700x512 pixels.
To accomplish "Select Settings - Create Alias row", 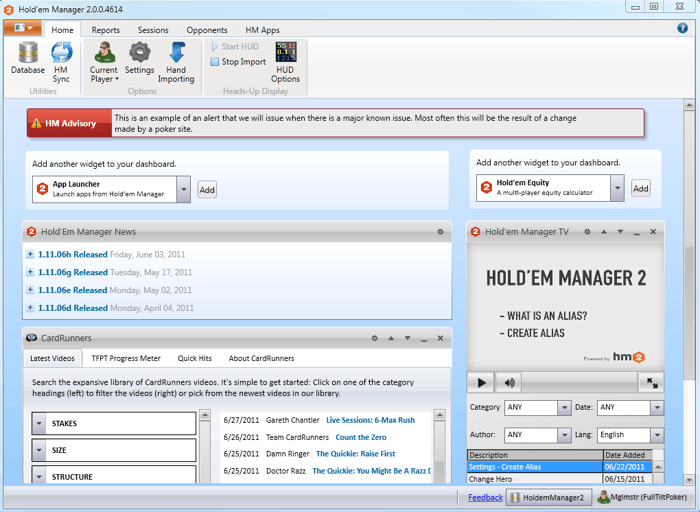I will (x=560, y=467).
